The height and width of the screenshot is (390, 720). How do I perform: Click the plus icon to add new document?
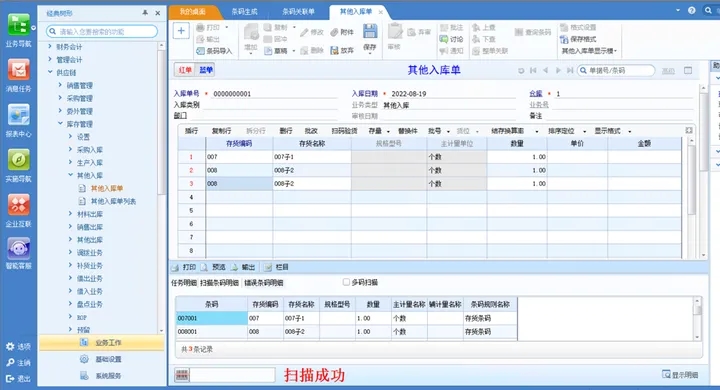point(181,31)
